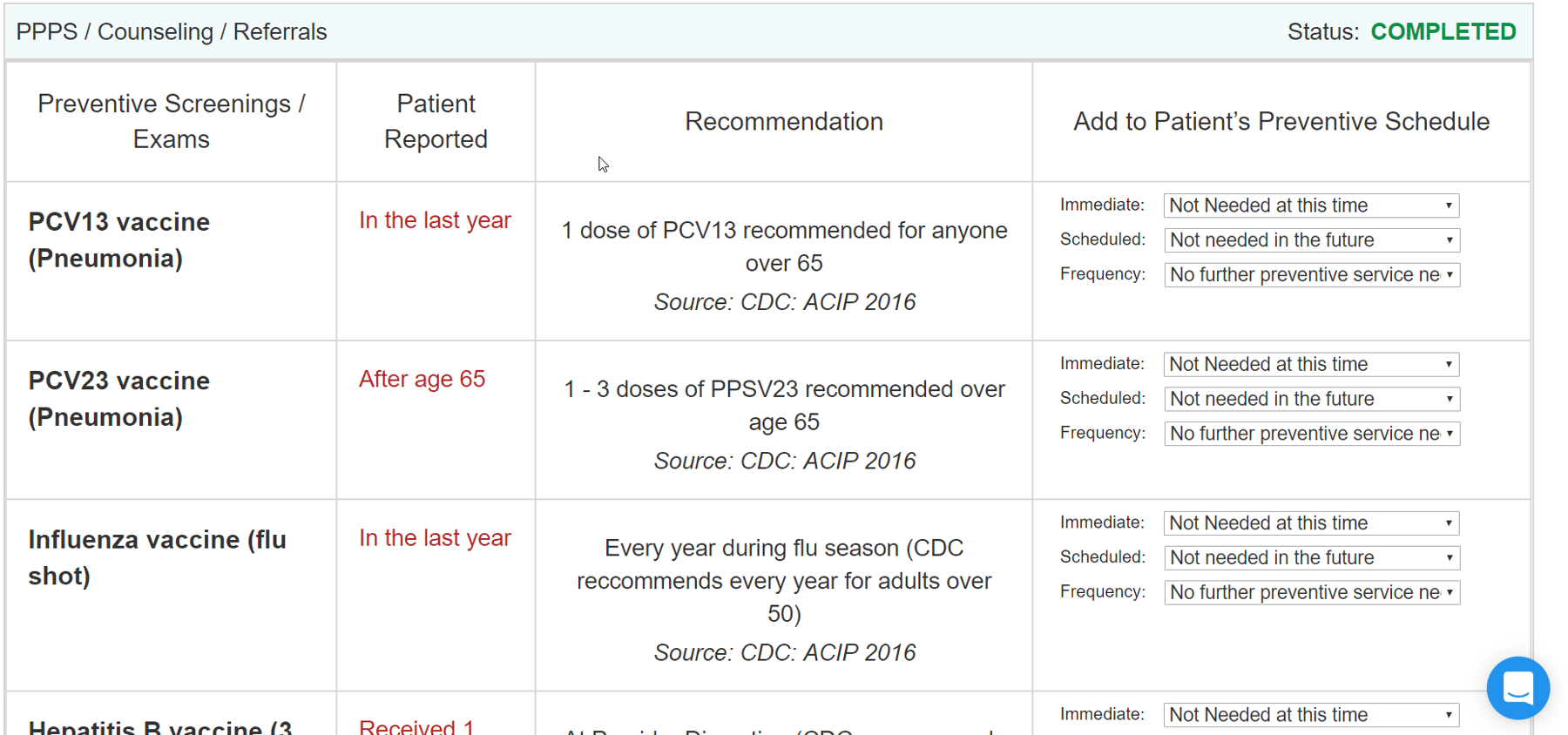The width and height of the screenshot is (1568, 735).
Task: Select the PCV13 vaccine (Pneumonia) row label
Action: (x=119, y=240)
